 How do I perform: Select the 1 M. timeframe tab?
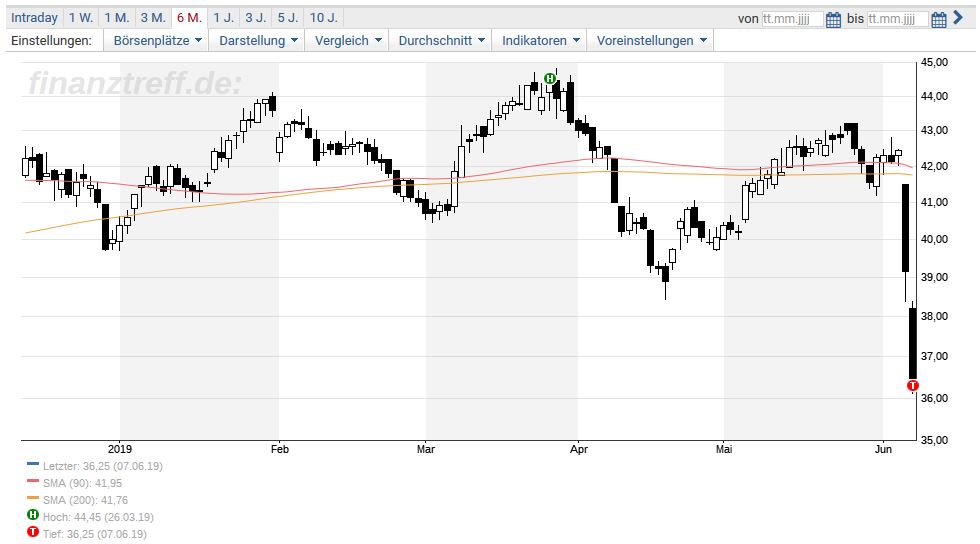[x=117, y=18]
